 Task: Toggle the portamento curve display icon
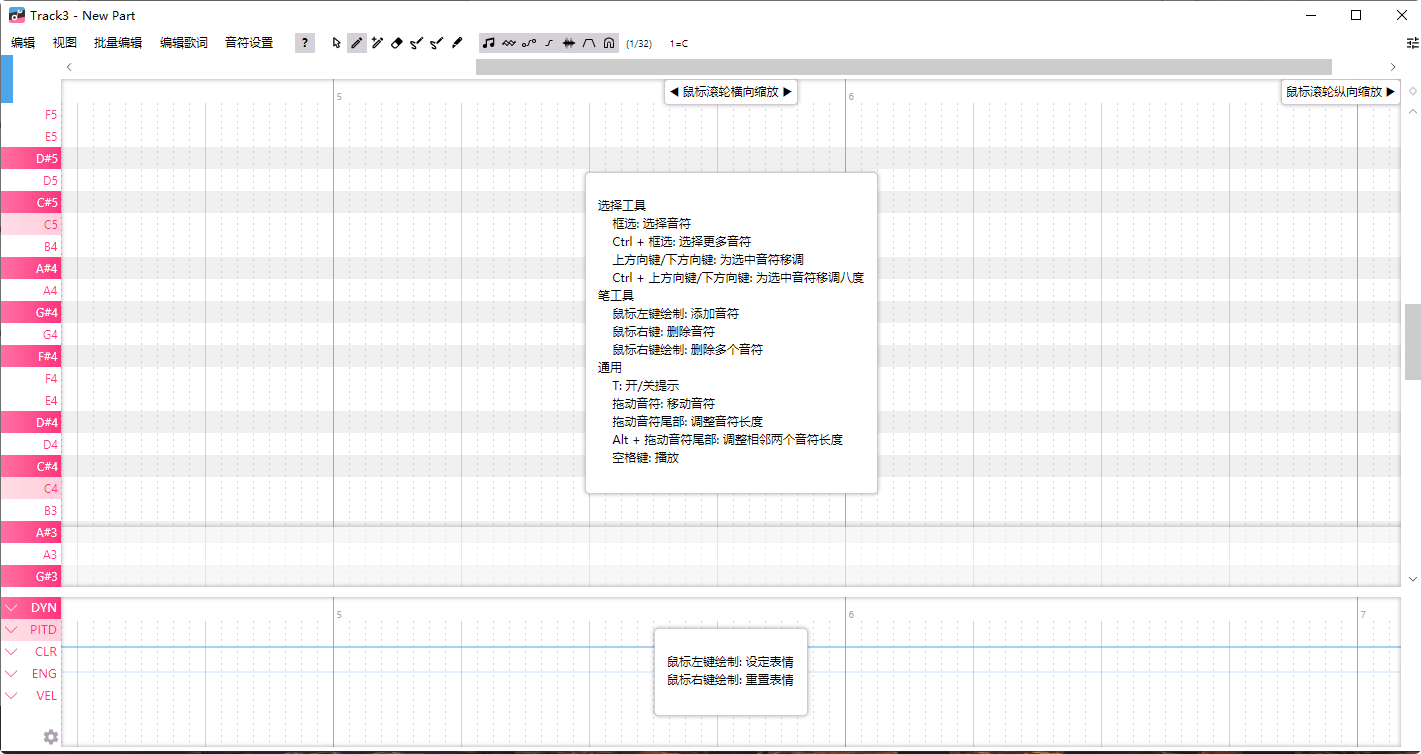tap(528, 43)
